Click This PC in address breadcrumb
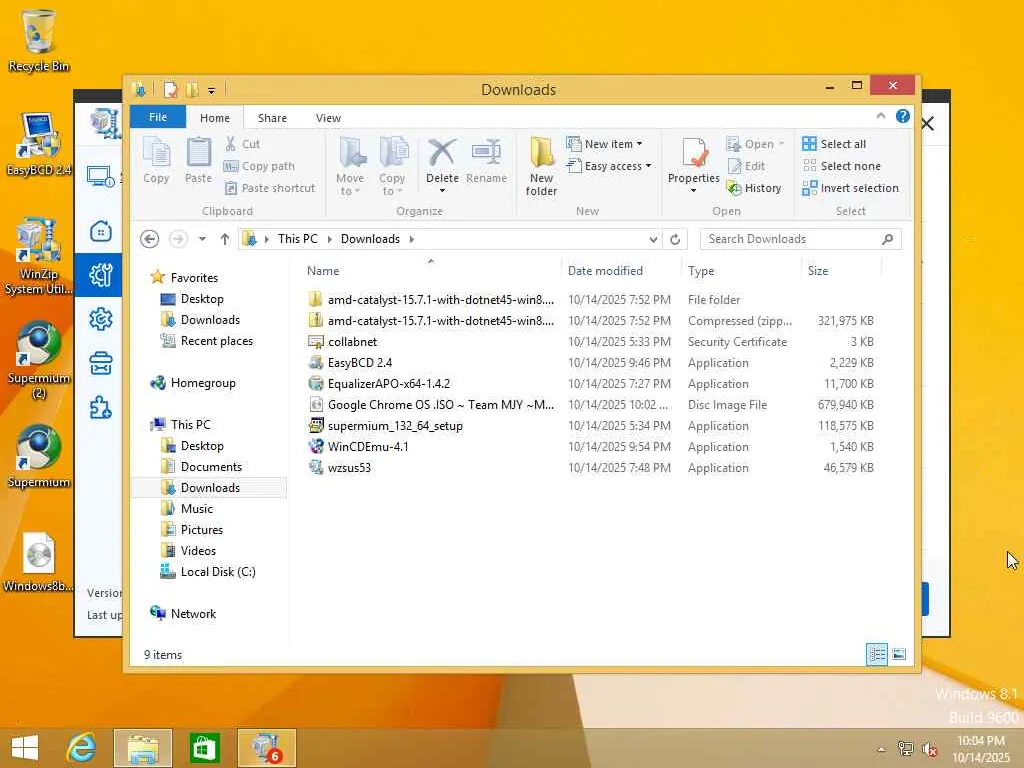The height and width of the screenshot is (768, 1024). 297,239
